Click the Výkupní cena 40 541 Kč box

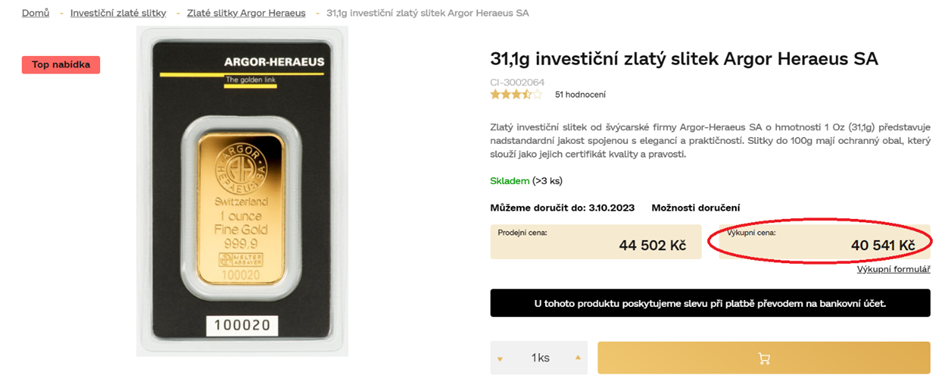824,242
